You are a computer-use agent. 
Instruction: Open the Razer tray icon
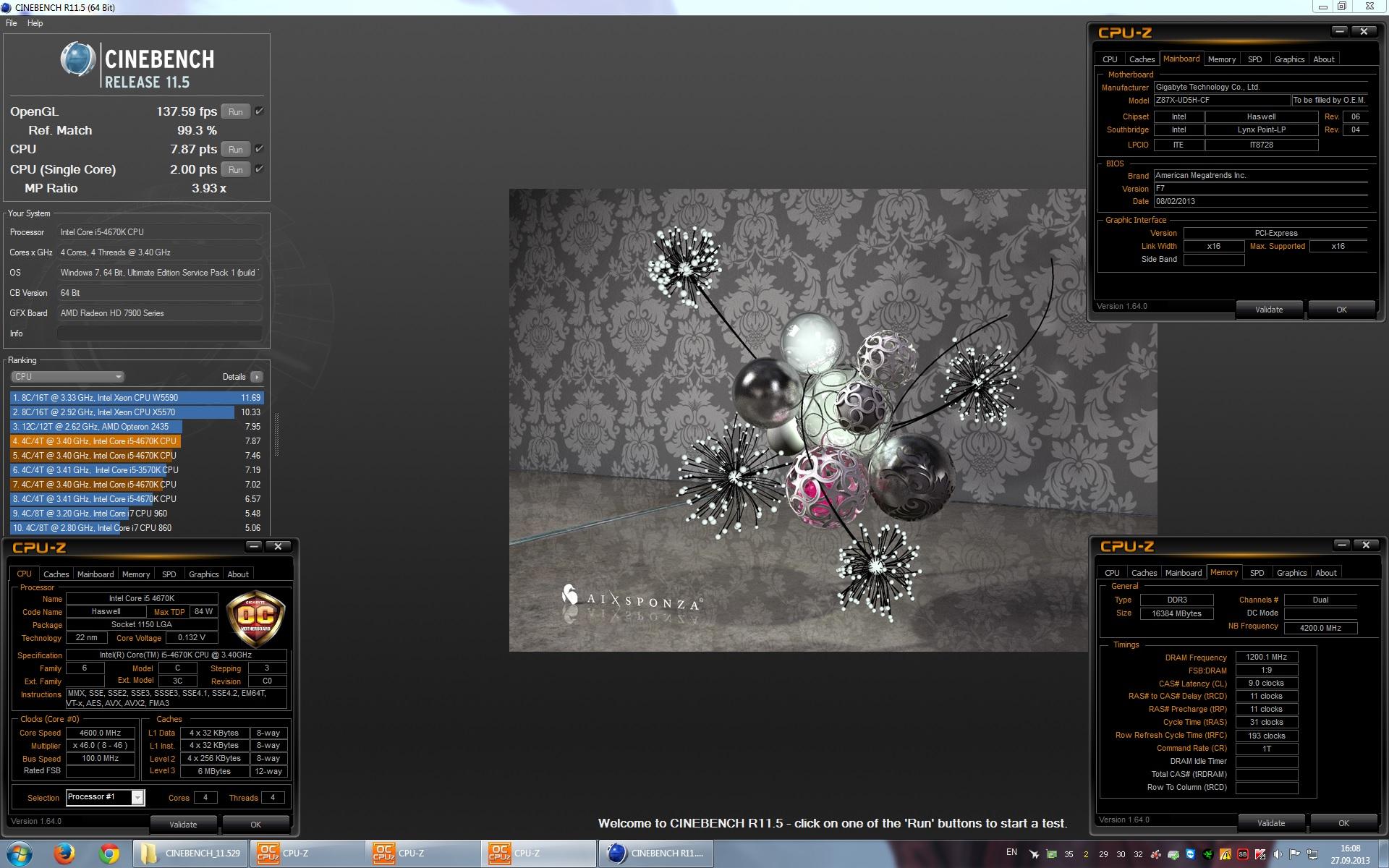pos(1208,854)
